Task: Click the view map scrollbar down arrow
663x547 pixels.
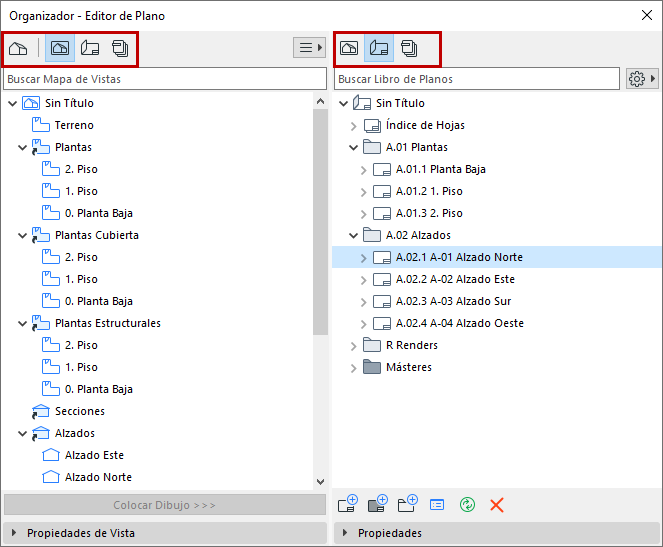Action: (321, 481)
